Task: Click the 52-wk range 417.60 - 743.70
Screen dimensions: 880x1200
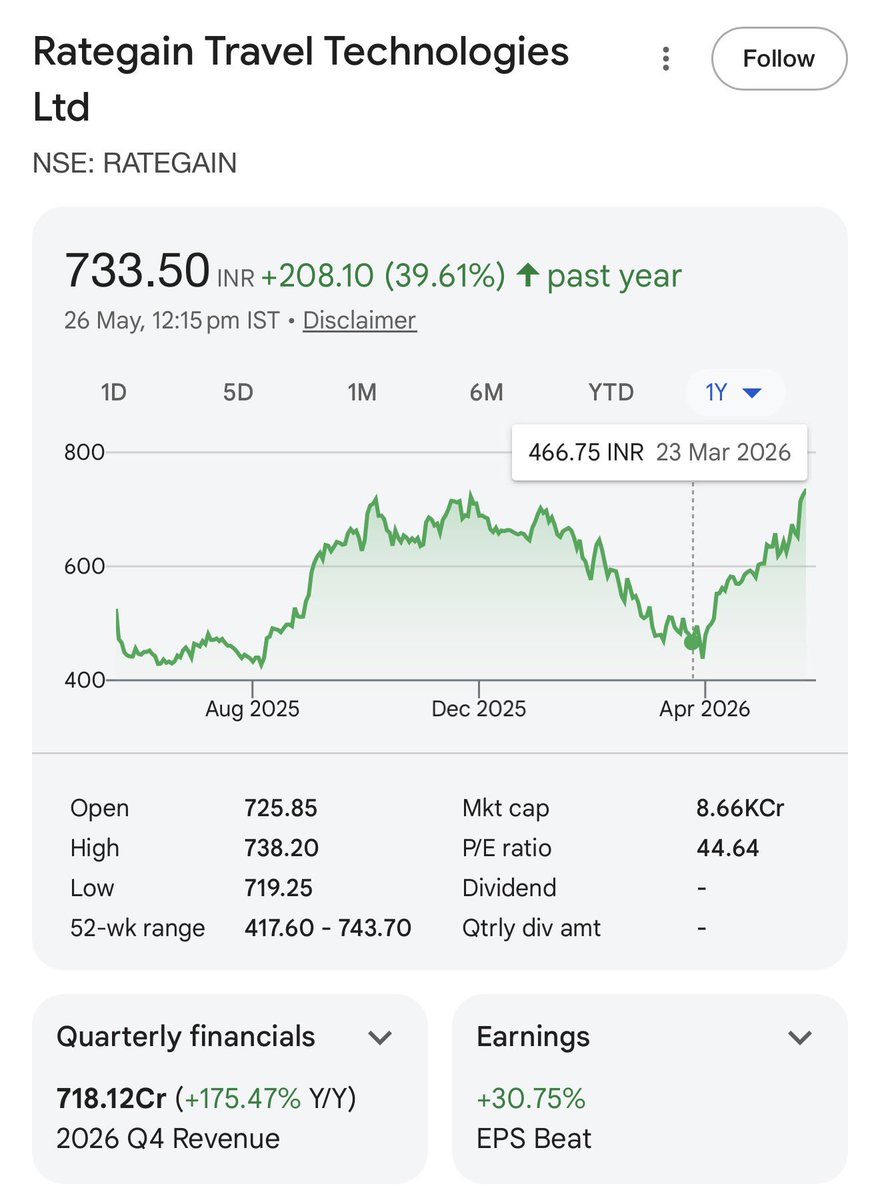Action: click(328, 928)
